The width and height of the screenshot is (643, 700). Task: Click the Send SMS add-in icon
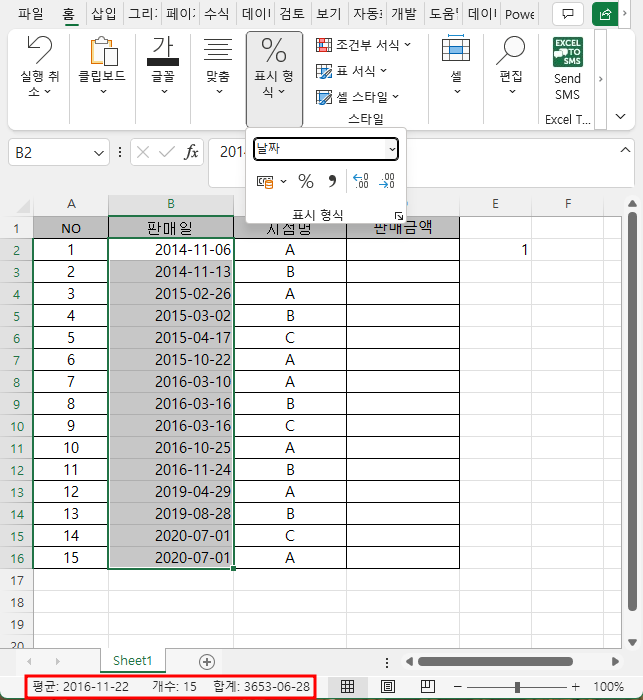pos(568,52)
